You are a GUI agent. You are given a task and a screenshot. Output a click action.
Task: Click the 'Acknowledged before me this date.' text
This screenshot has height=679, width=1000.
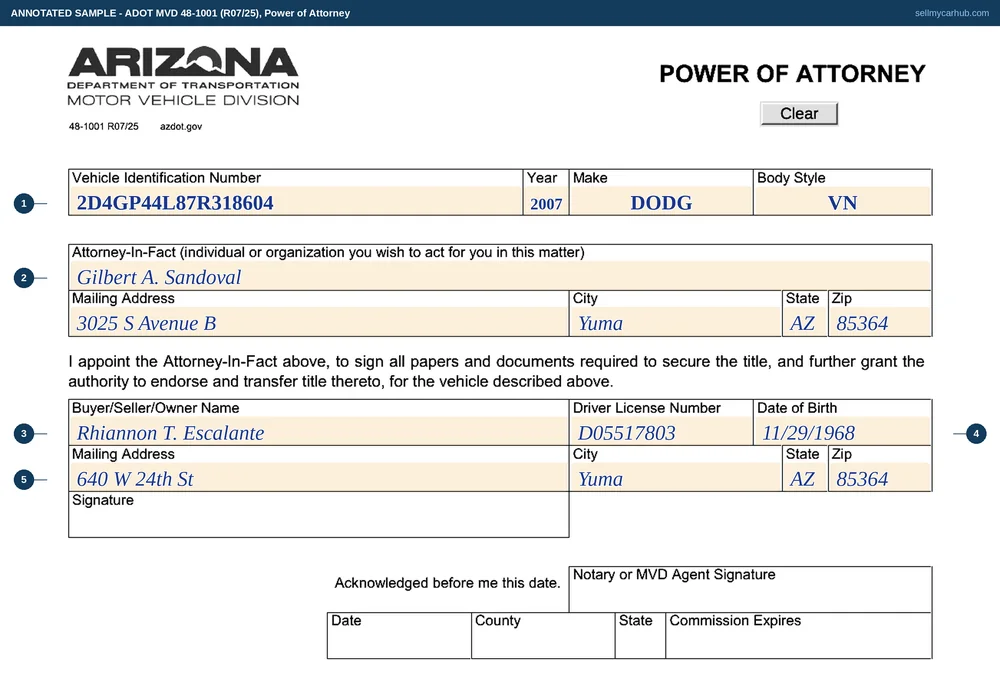447,583
